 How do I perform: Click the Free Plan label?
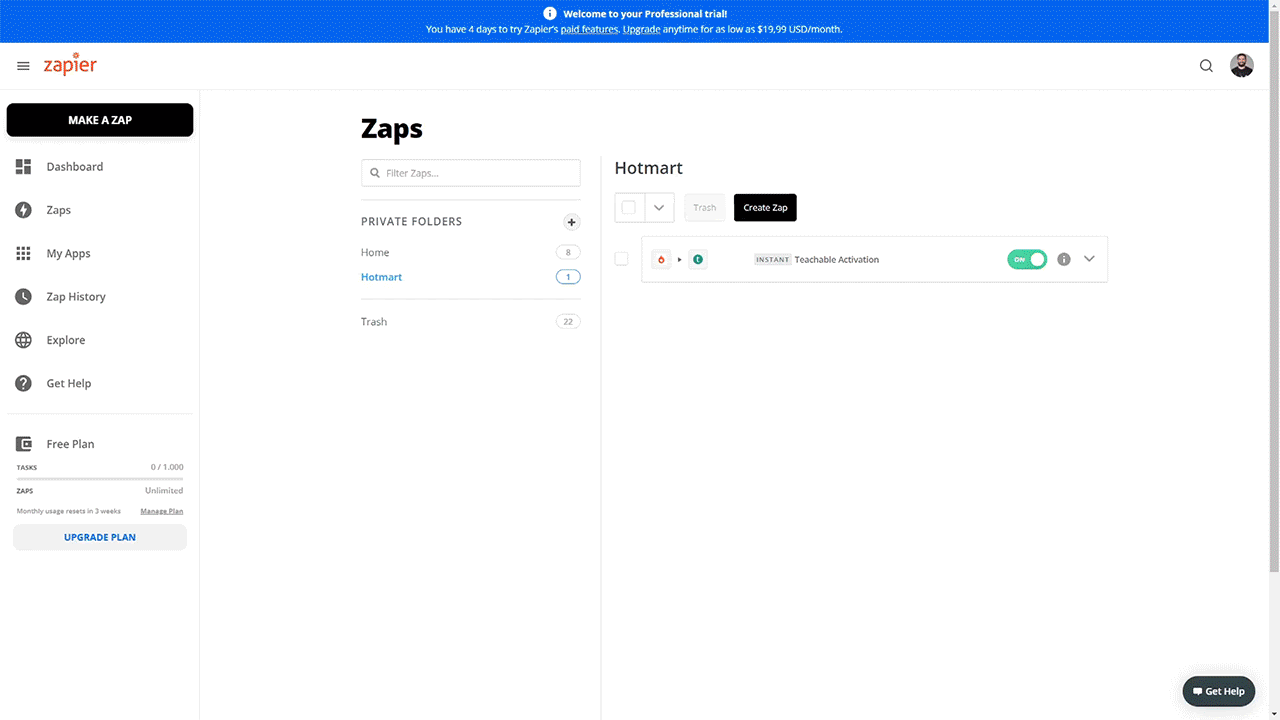coord(70,444)
